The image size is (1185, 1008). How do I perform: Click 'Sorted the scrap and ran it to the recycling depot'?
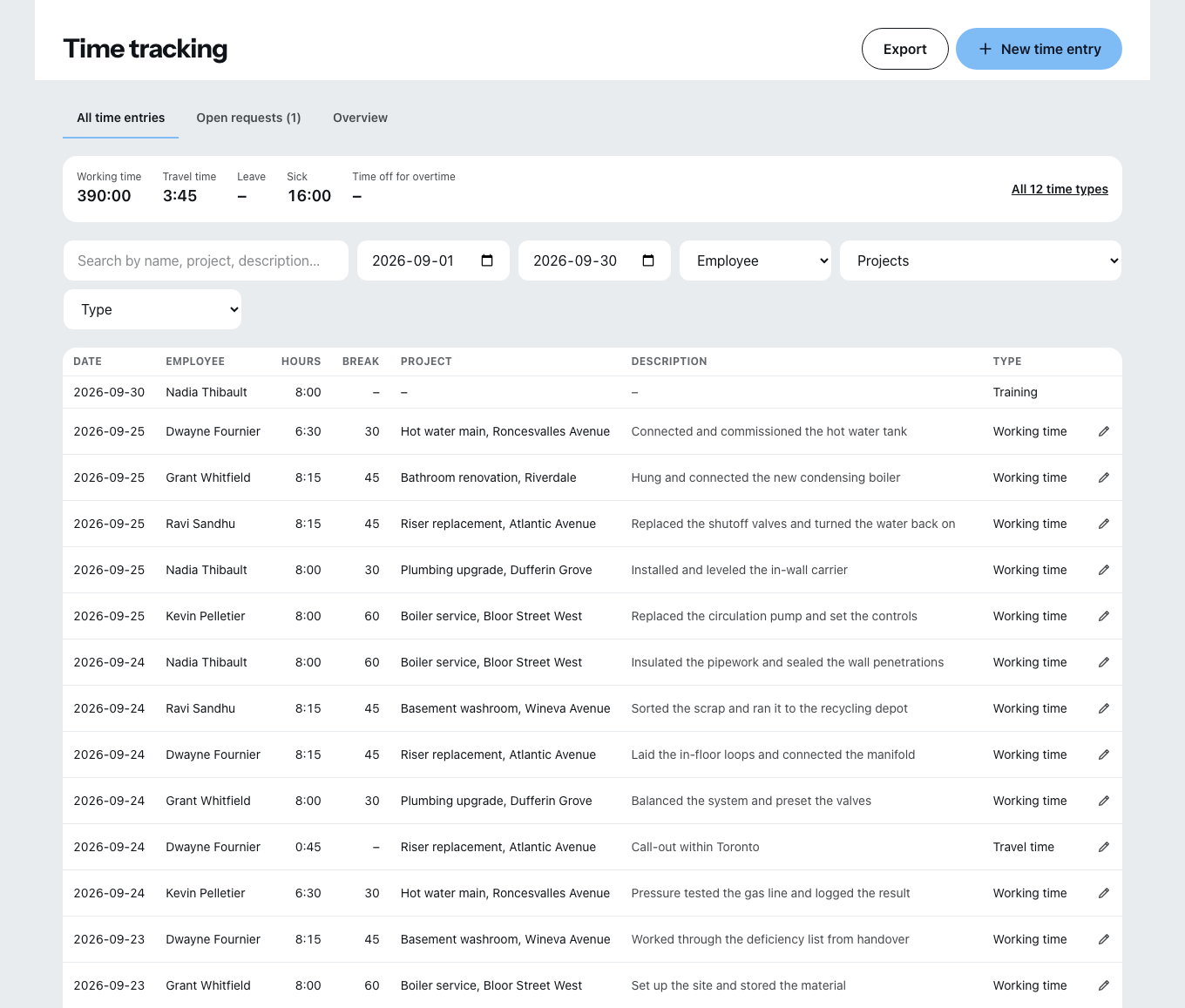[769, 708]
